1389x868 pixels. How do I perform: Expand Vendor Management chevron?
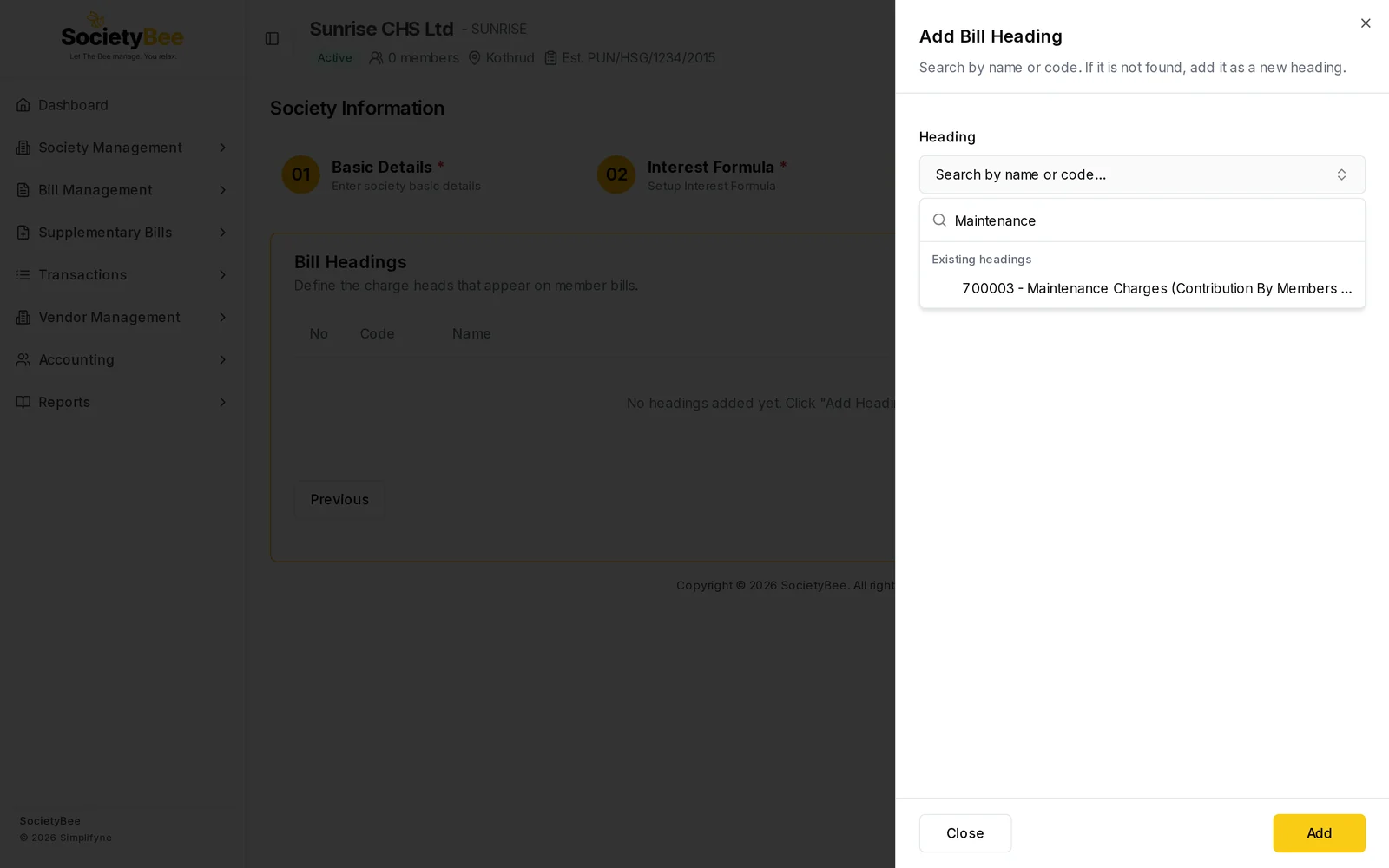click(x=222, y=318)
